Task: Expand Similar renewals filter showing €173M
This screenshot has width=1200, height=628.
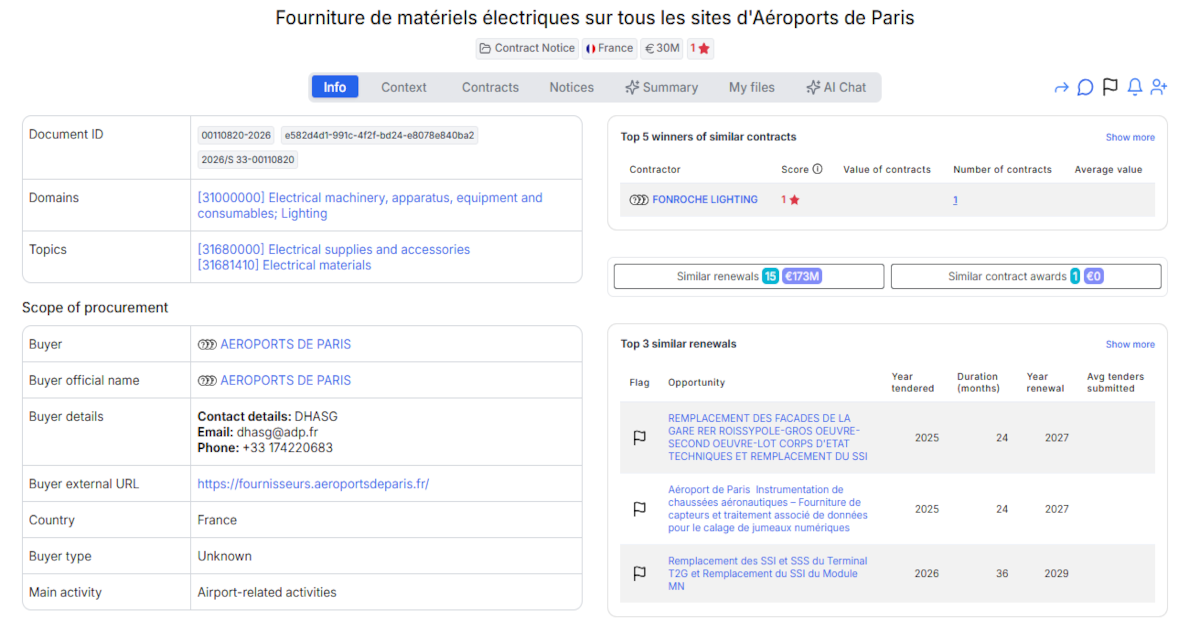Action: tap(747, 275)
